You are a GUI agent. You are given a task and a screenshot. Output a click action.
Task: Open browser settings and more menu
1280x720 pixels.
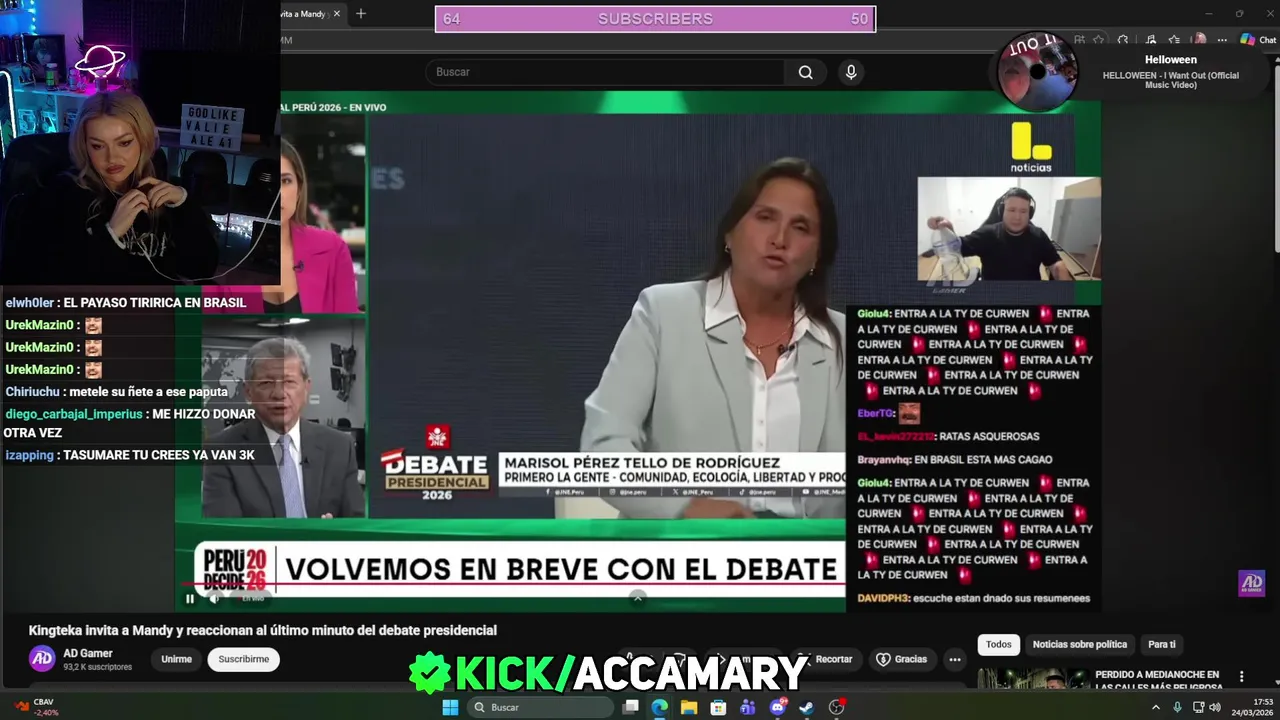pyautogui.click(x=1224, y=40)
